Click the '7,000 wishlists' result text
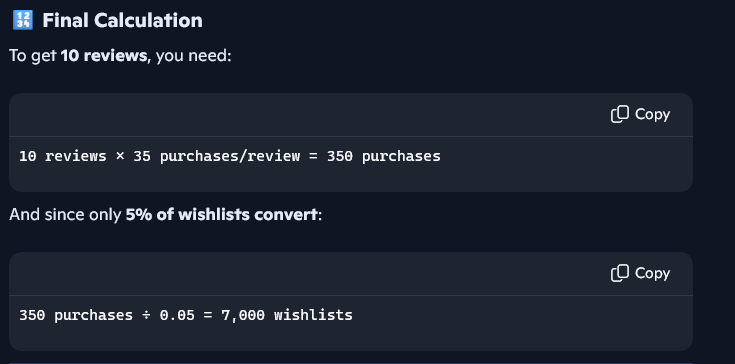Image resolution: width=735 pixels, height=364 pixels. coord(287,315)
